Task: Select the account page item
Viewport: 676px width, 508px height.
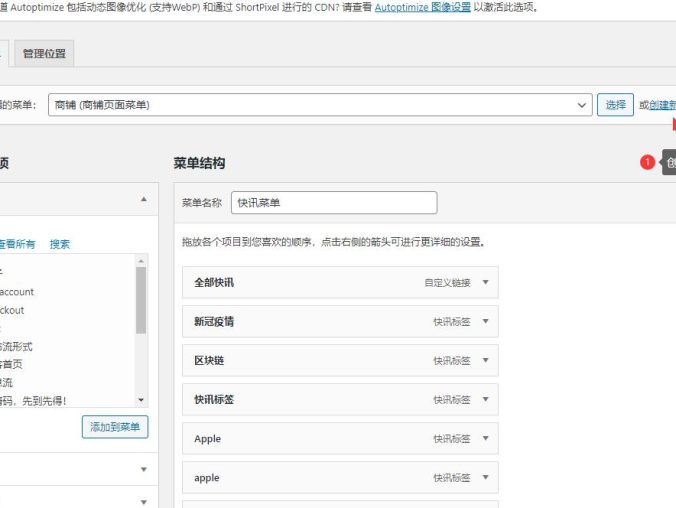Action: [17, 292]
